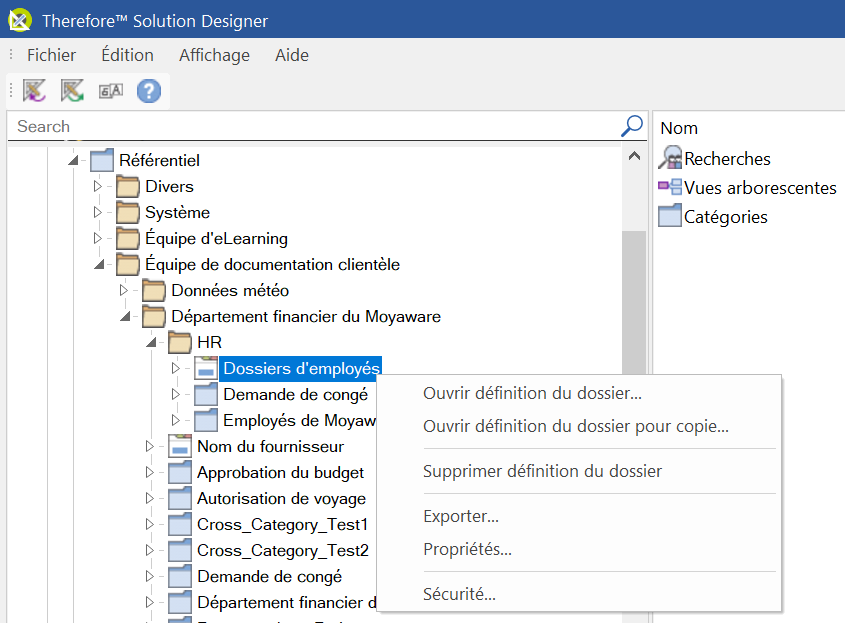Click the search magnifying glass icon

pyautogui.click(x=632, y=126)
